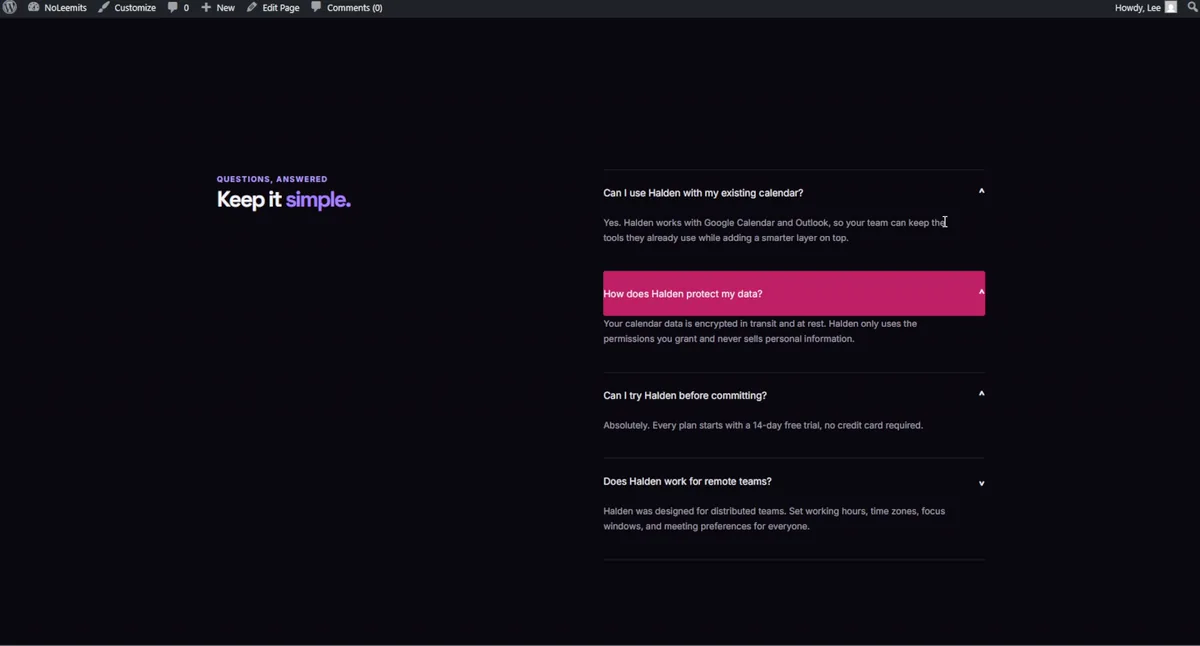The height and width of the screenshot is (646, 1200).
Task: Open the New content menu
Action: [218, 7]
